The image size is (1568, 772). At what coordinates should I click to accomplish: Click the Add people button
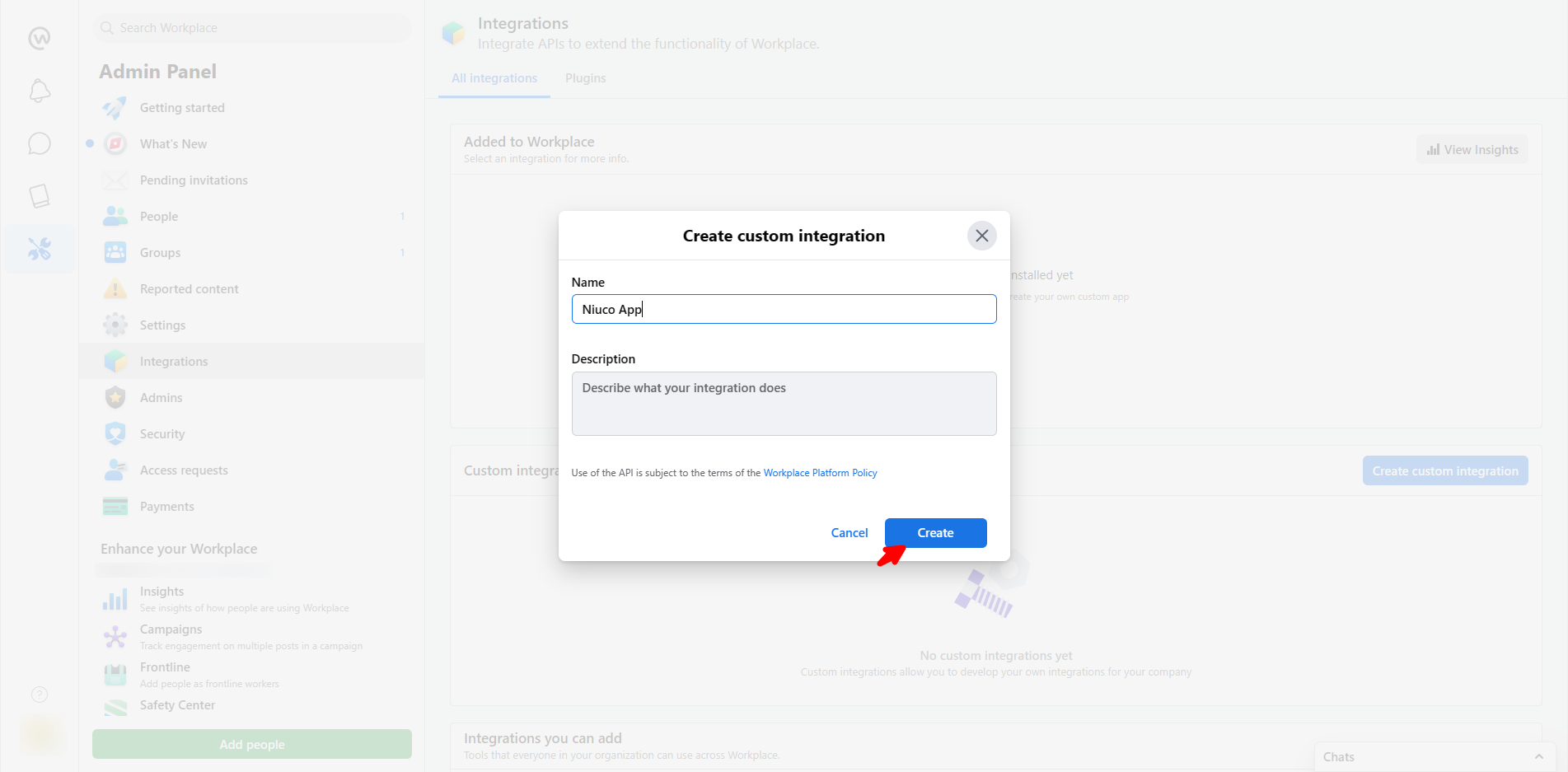click(x=252, y=744)
